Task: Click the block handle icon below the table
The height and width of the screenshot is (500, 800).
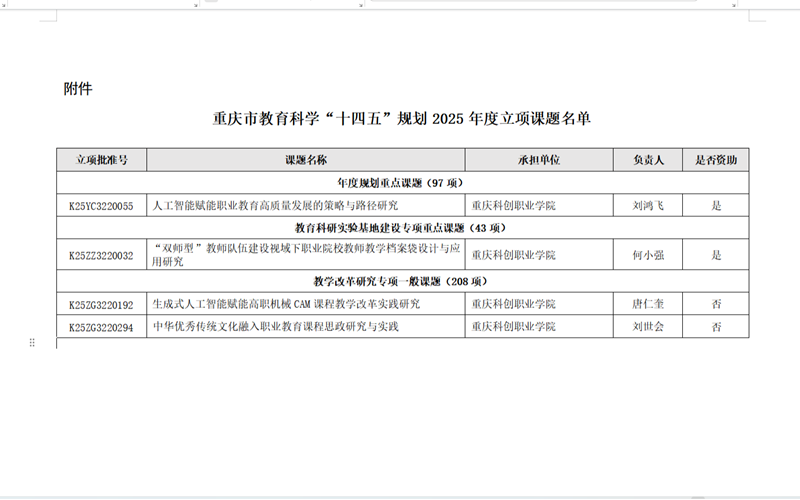Action: (x=32, y=343)
